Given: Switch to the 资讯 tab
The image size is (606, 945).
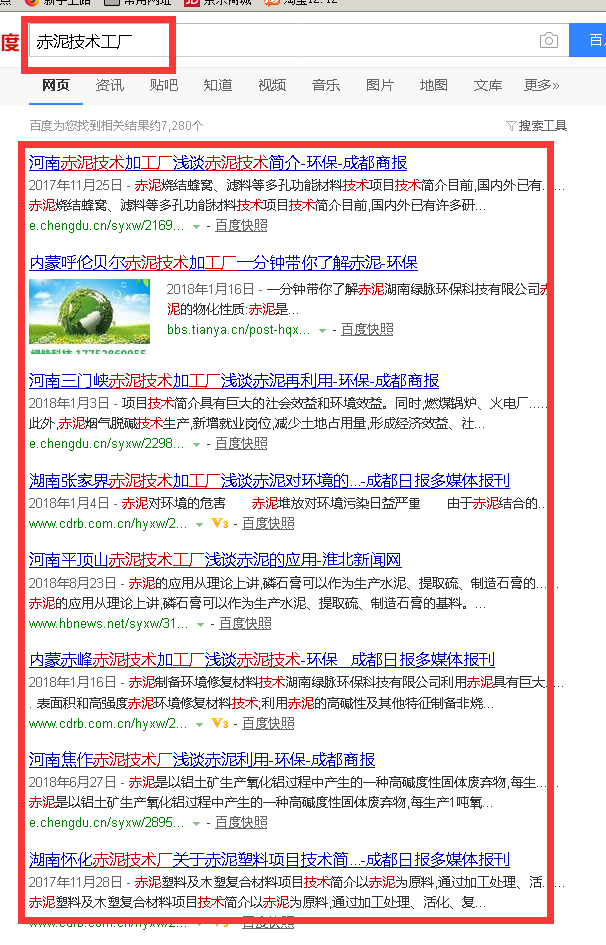Looking at the screenshot, I should click(110, 85).
